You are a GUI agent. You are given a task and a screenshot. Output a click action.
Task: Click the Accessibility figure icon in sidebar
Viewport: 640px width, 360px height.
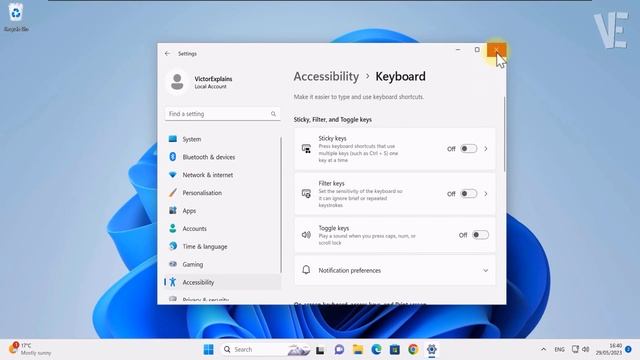pyautogui.click(x=173, y=282)
